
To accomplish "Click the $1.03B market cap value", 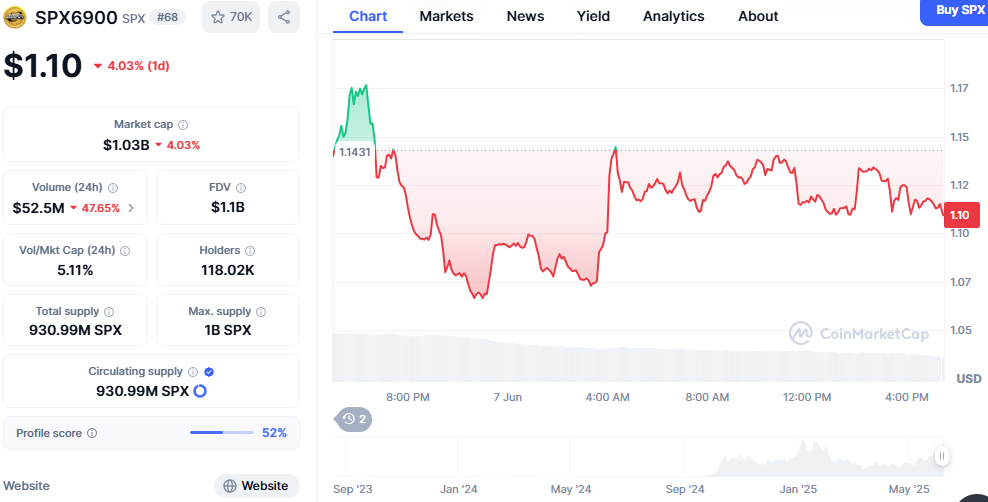I will (x=126, y=145).
